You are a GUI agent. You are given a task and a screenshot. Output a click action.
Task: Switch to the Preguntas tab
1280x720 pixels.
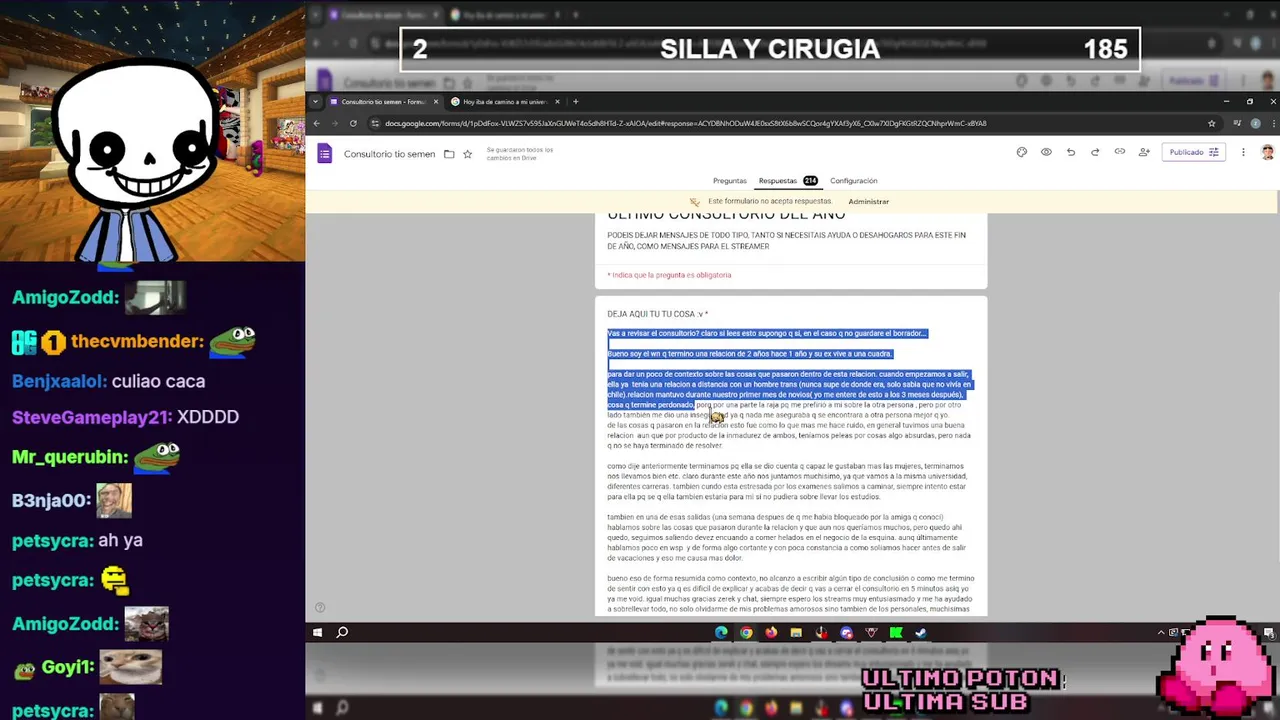(730, 181)
